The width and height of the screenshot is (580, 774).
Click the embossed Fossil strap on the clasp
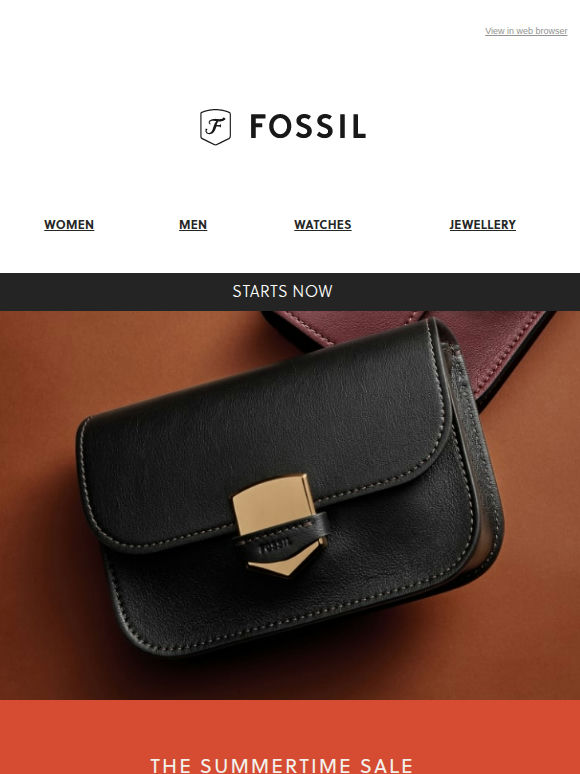281,536
